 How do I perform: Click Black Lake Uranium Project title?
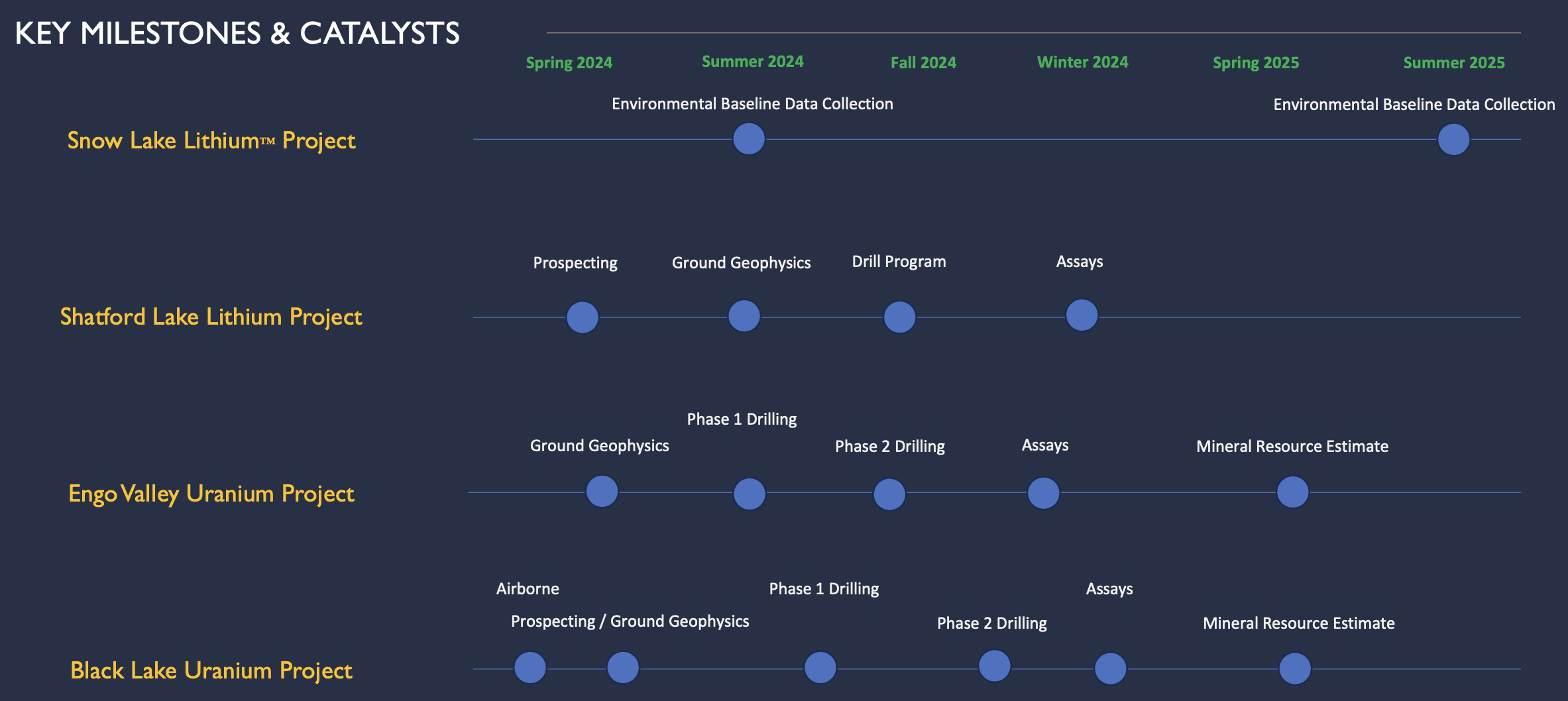211,671
